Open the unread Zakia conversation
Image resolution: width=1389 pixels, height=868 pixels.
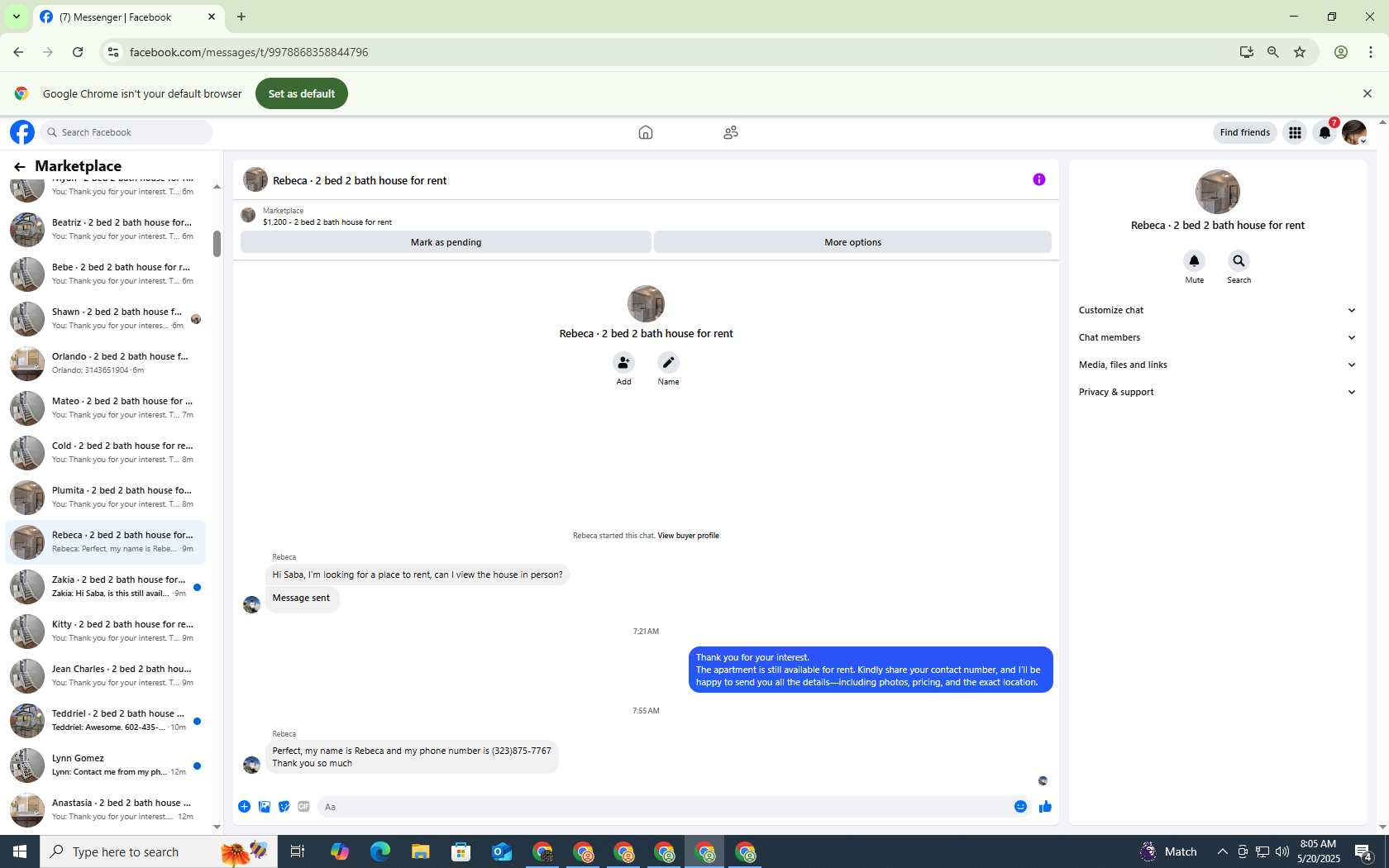coord(106,586)
